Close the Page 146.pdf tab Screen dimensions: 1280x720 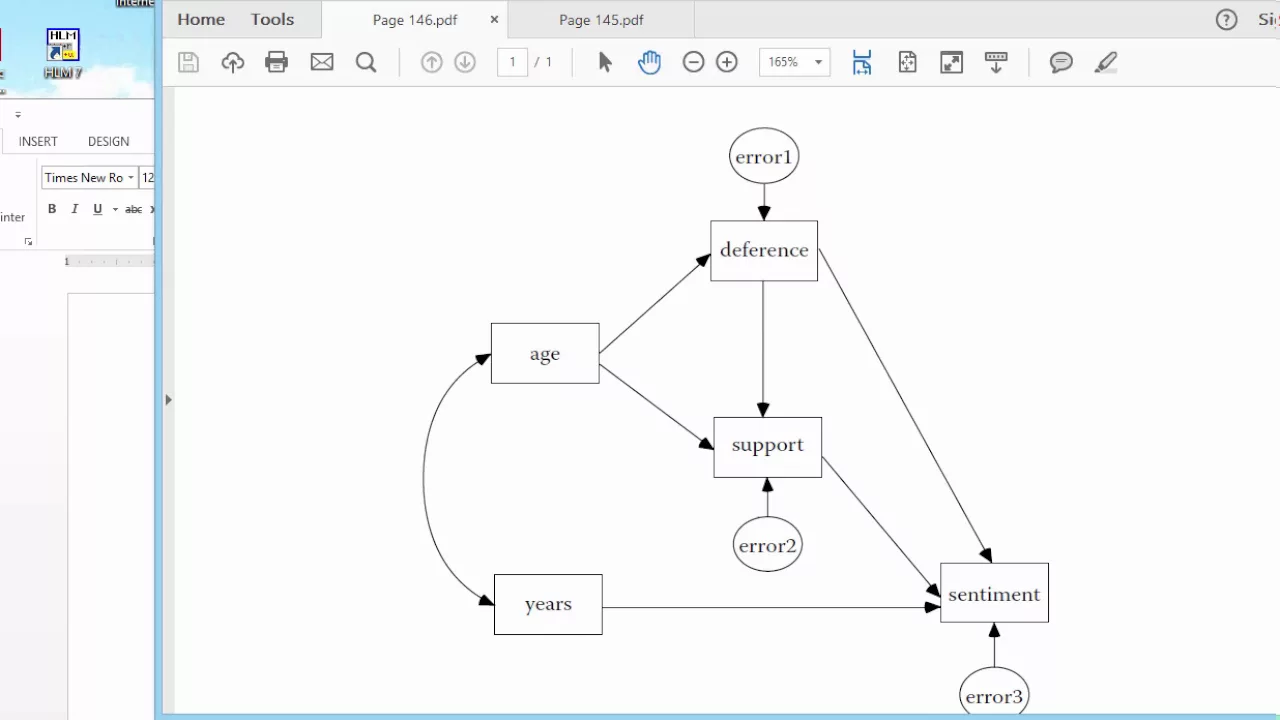tap(494, 19)
